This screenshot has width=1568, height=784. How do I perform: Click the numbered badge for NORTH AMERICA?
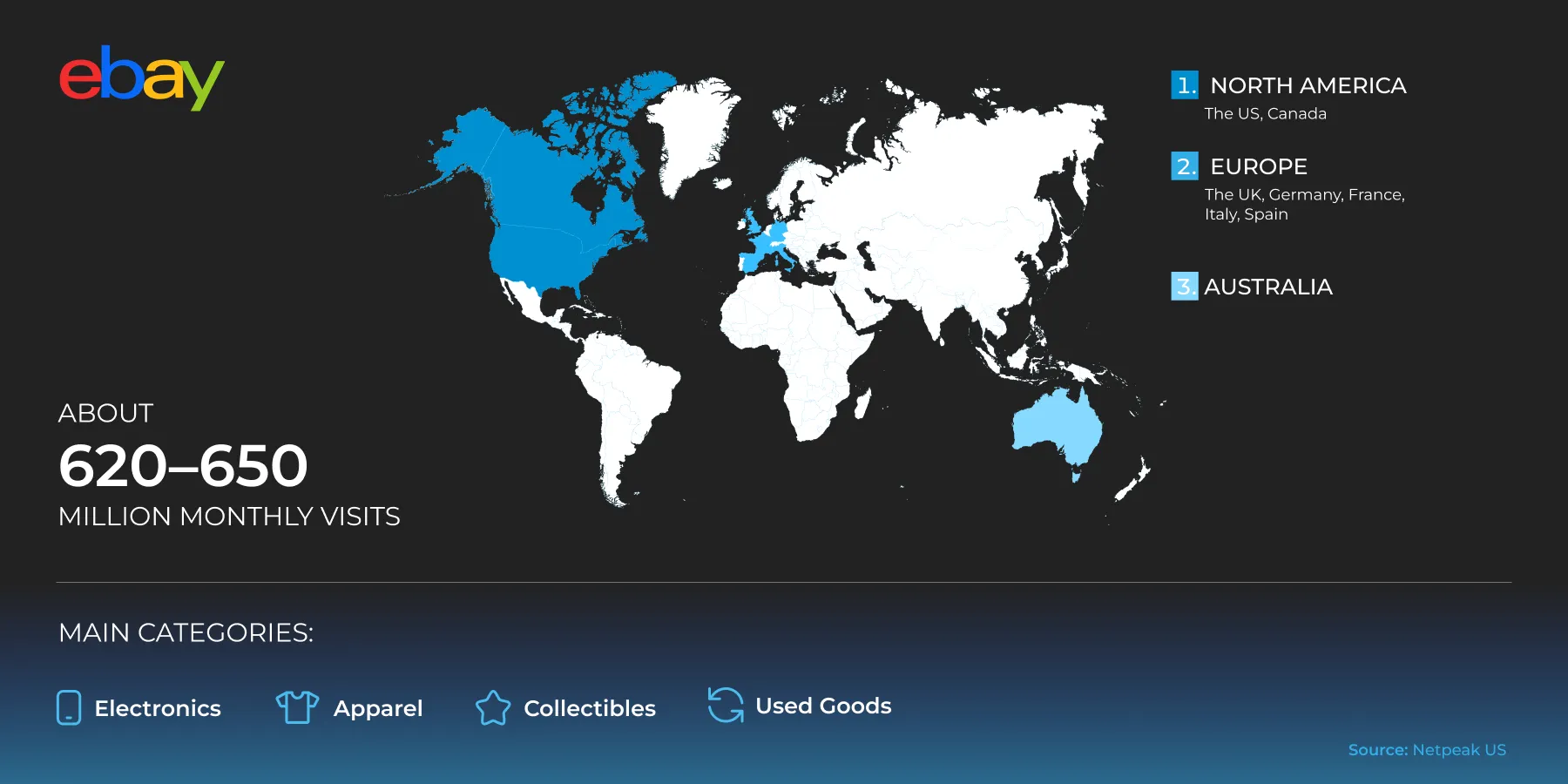[x=1184, y=85]
